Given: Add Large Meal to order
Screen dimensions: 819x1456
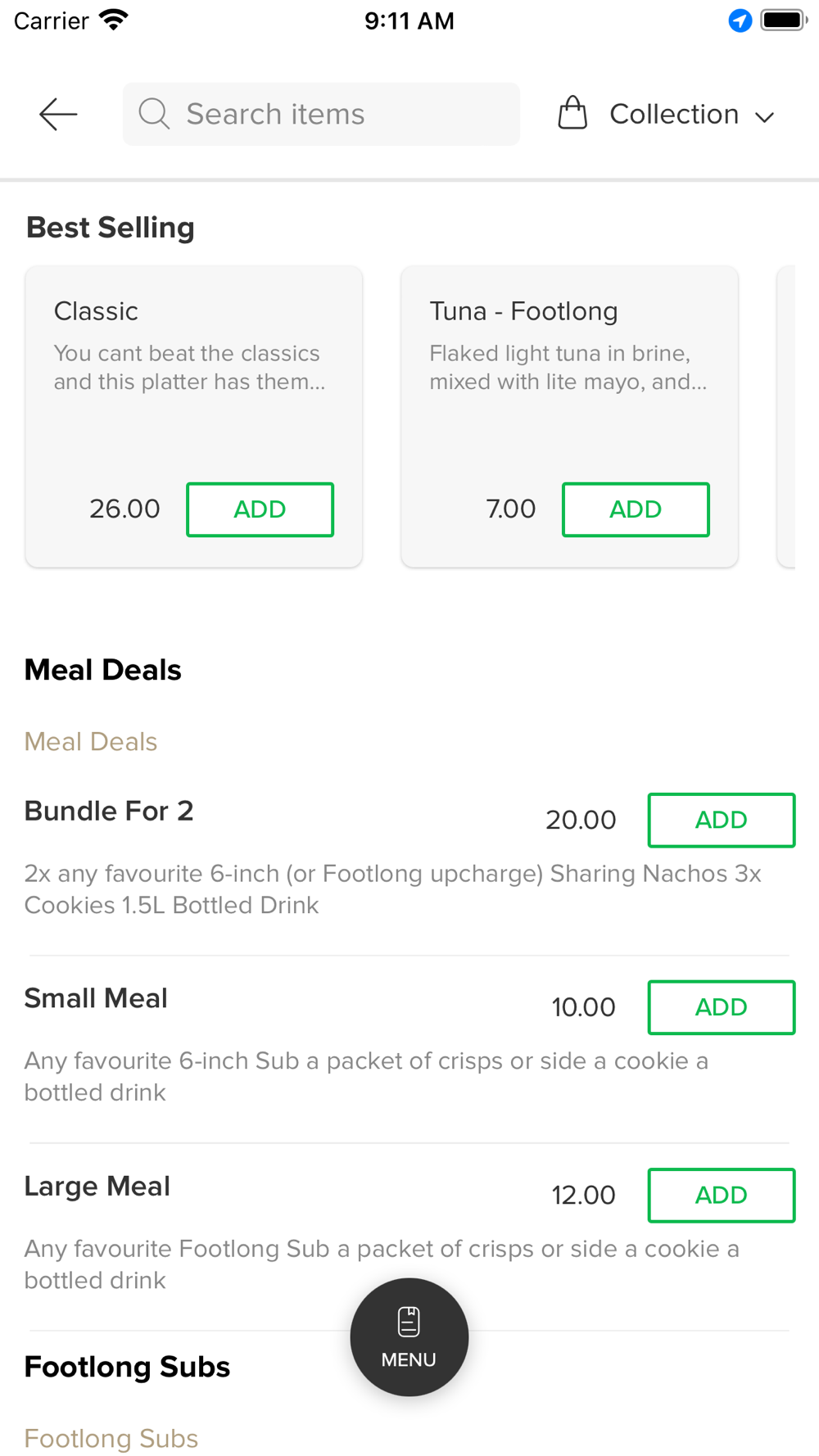Looking at the screenshot, I should (x=722, y=1195).
